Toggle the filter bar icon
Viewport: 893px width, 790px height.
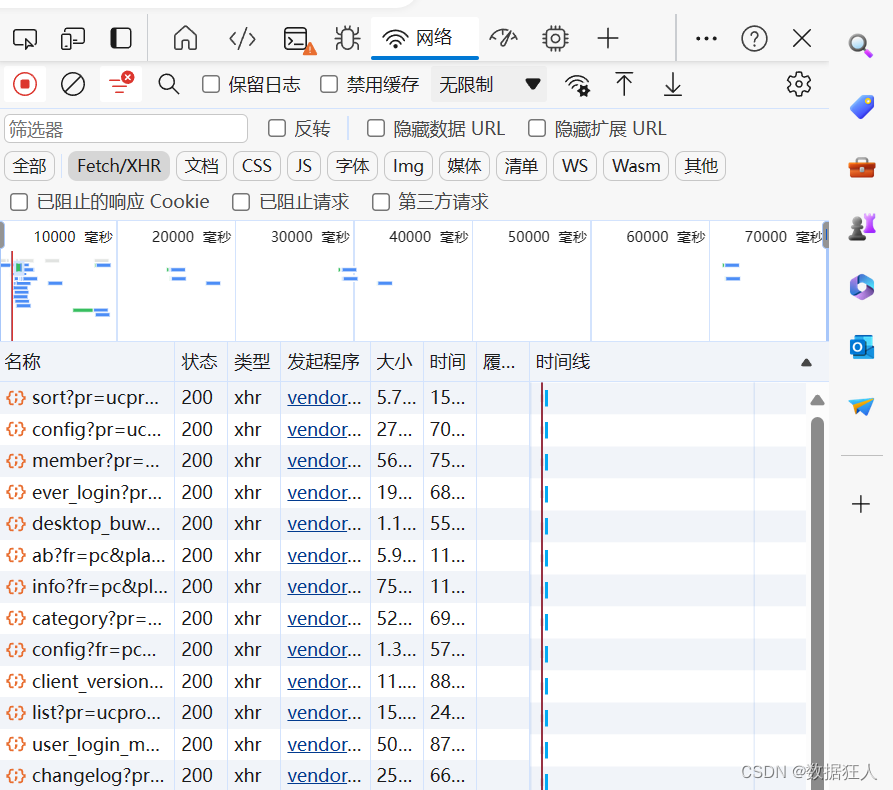(120, 84)
